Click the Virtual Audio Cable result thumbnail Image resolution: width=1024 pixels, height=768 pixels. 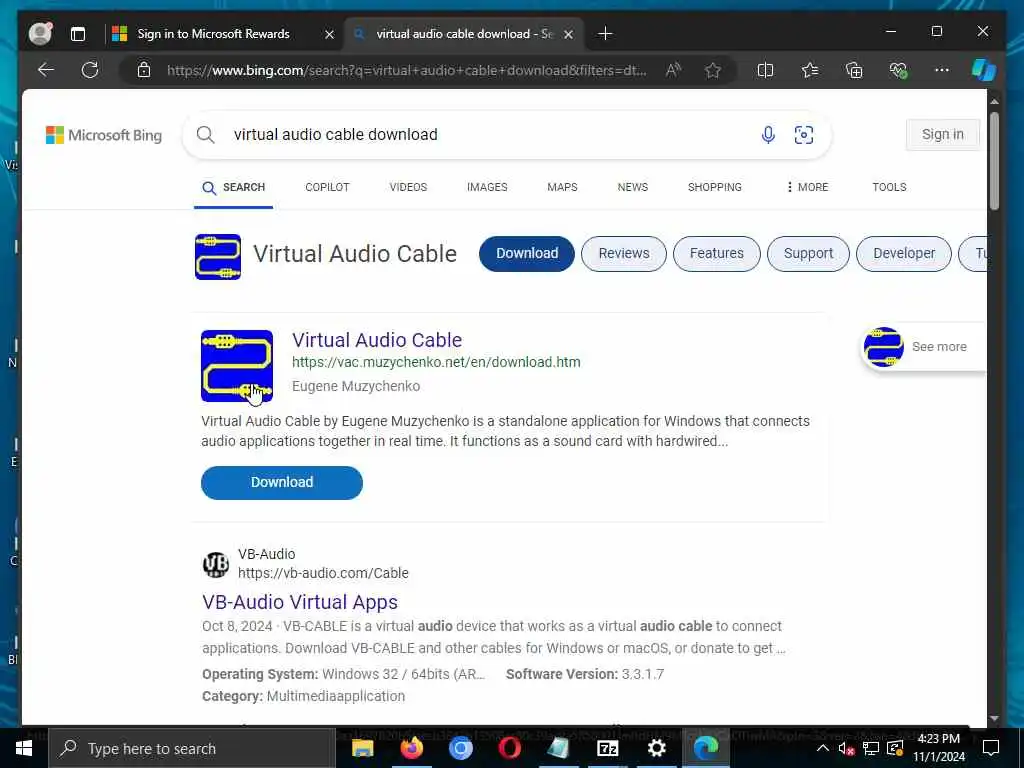tap(237, 366)
